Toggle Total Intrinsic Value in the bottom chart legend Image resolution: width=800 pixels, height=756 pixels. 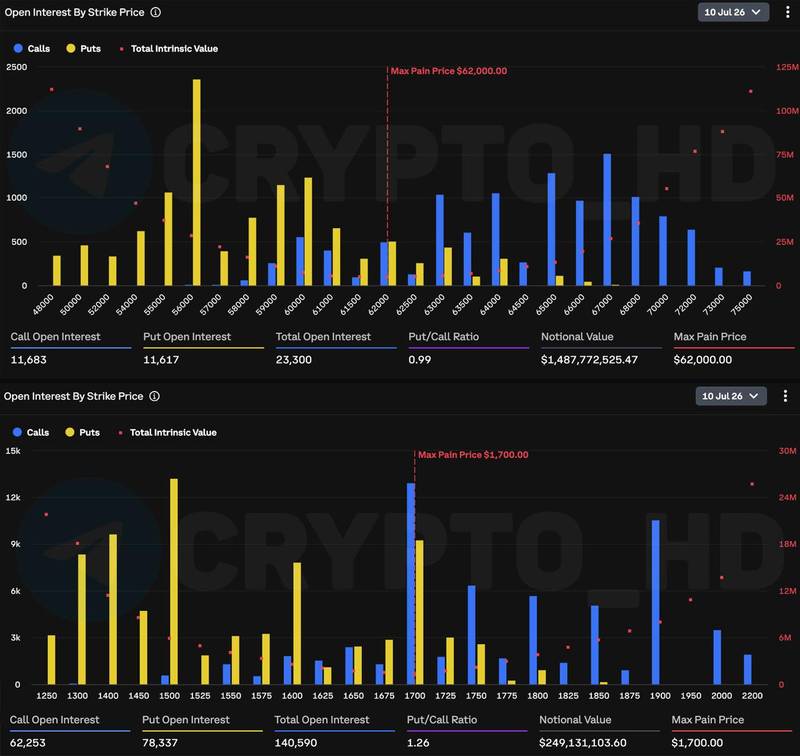click(x=168, y=432)
